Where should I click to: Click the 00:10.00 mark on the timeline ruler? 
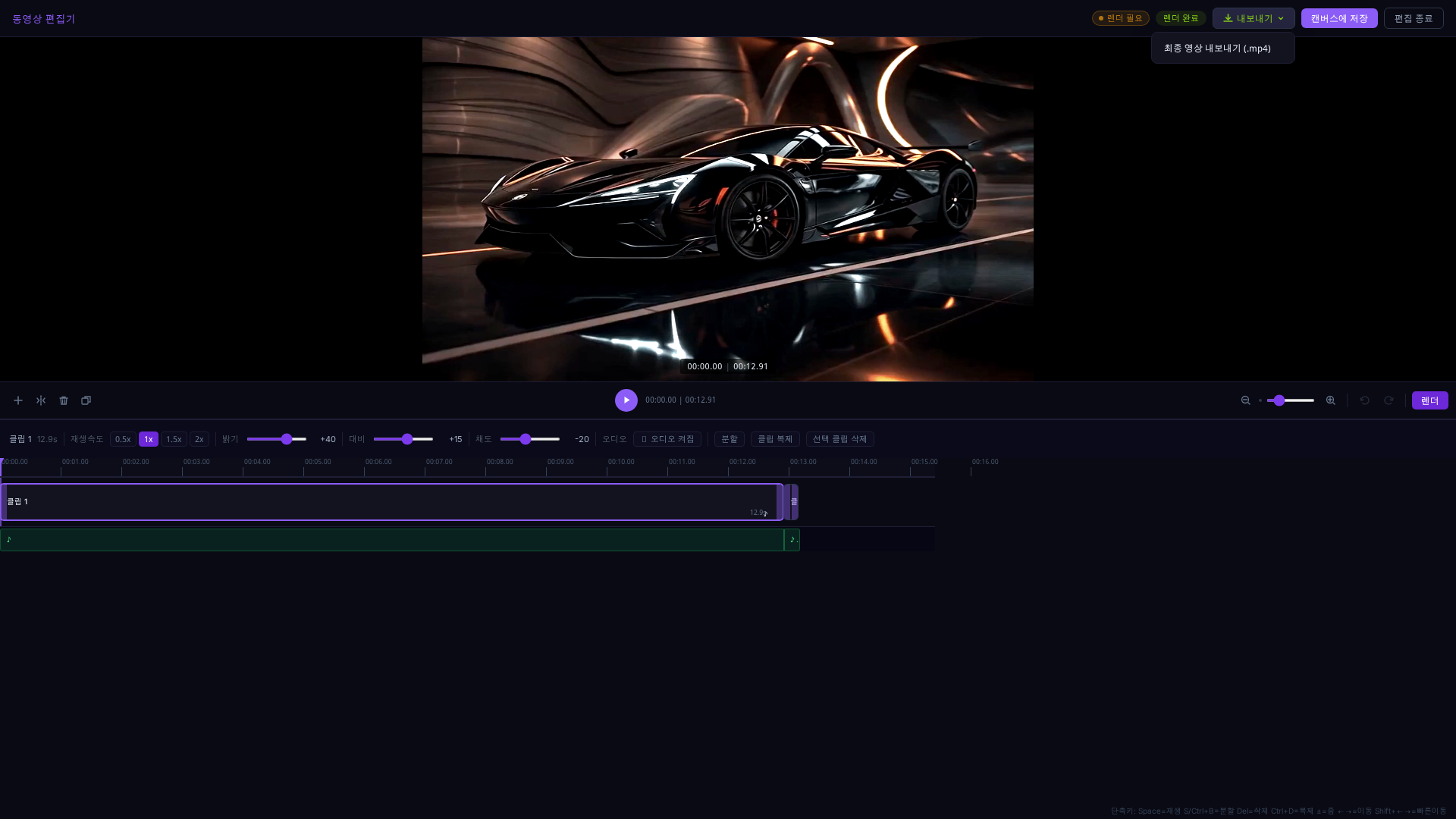[621, 462]
